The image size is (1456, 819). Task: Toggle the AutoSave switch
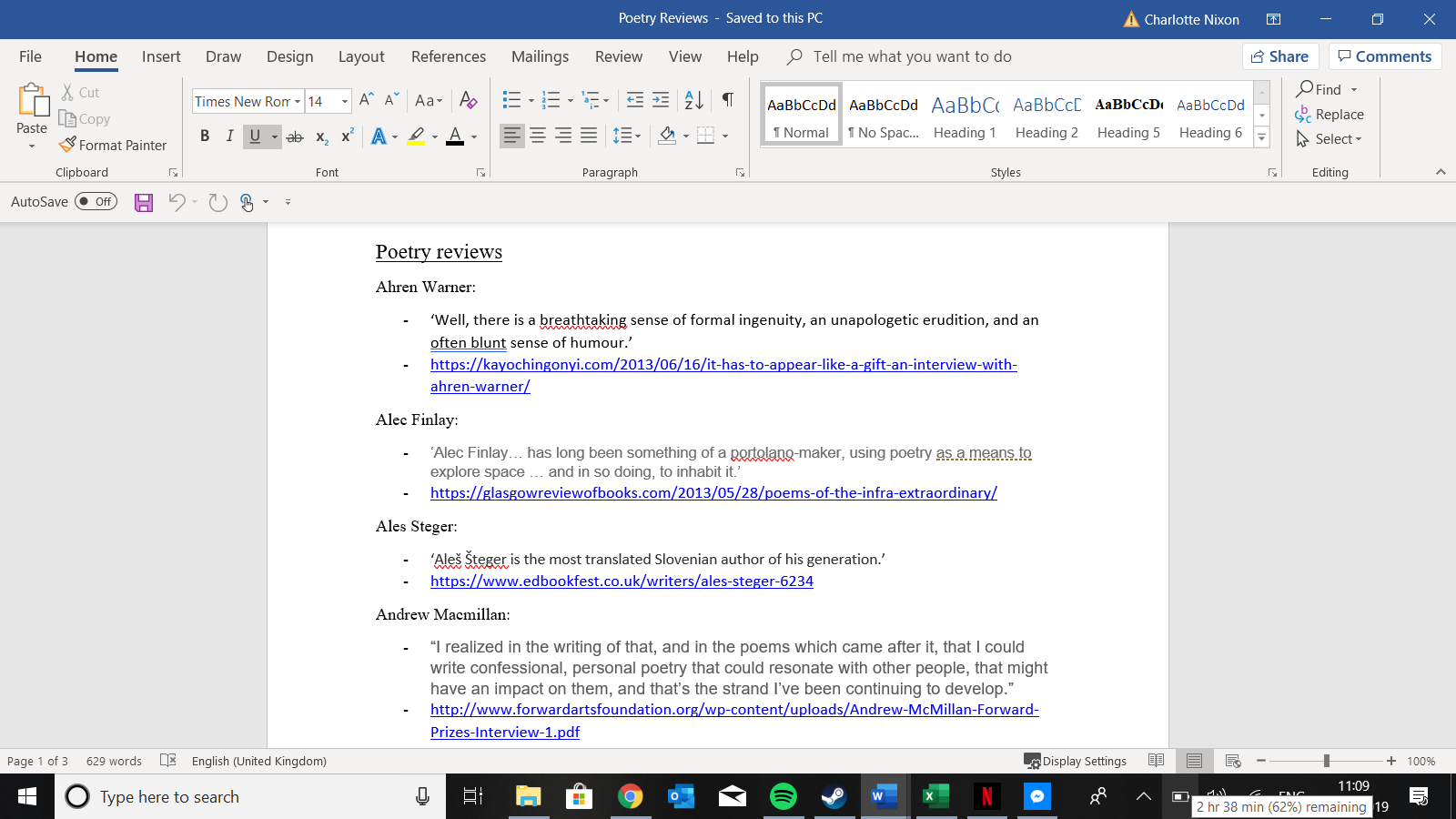tap(96, 202)
